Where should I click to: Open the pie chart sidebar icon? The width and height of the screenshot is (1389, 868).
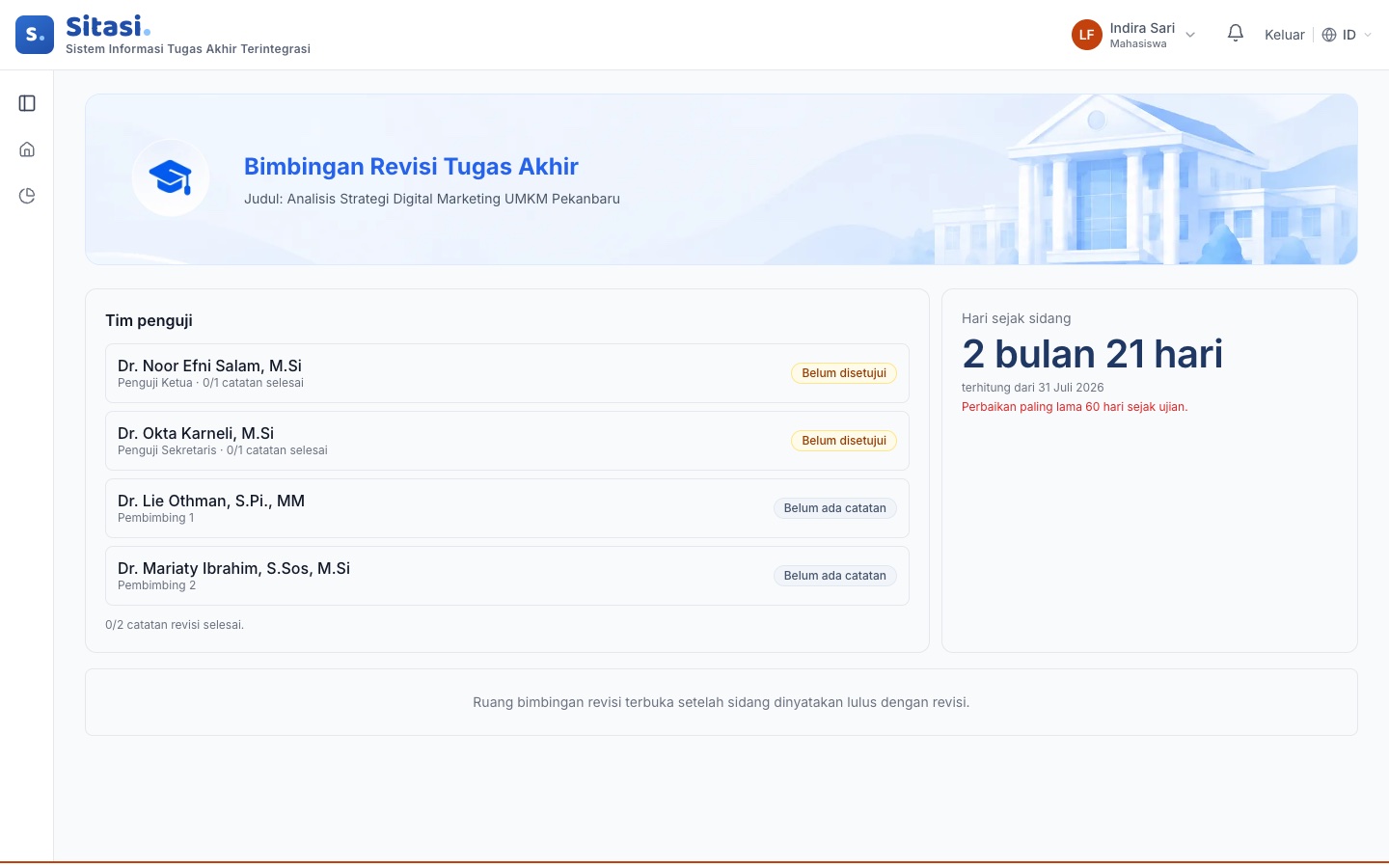pos(27,196)
